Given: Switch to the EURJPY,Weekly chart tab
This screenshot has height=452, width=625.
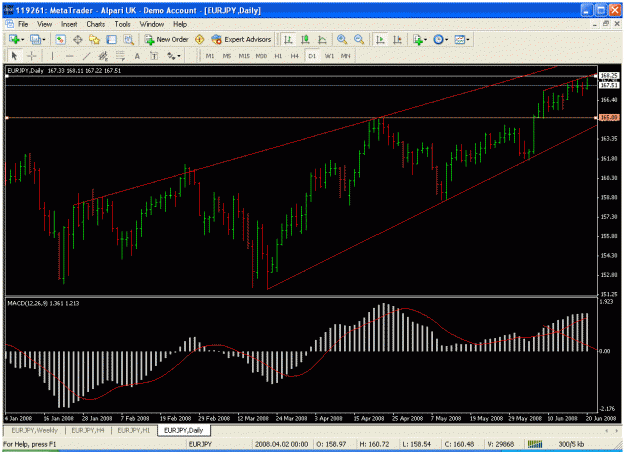Looking at the screenshot, I should (x=34, y=430).
